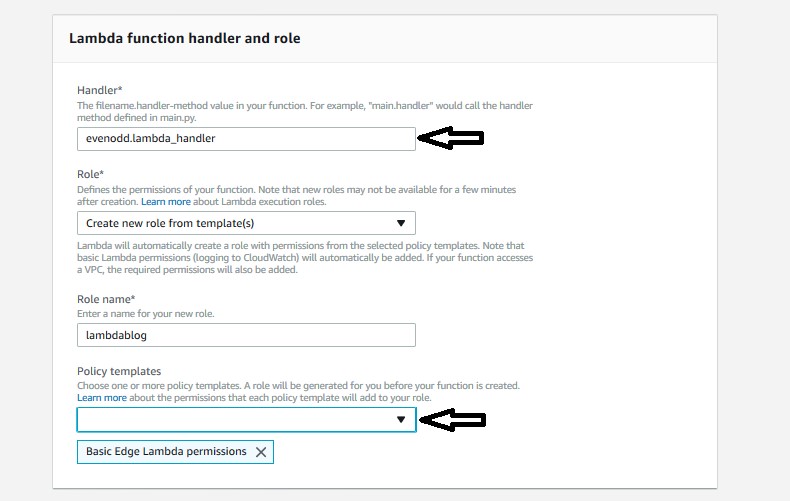Click the note about basic Lambda CloudWatch permissions
The height and width of the screenshot is (501, 790).
(305, 258)
